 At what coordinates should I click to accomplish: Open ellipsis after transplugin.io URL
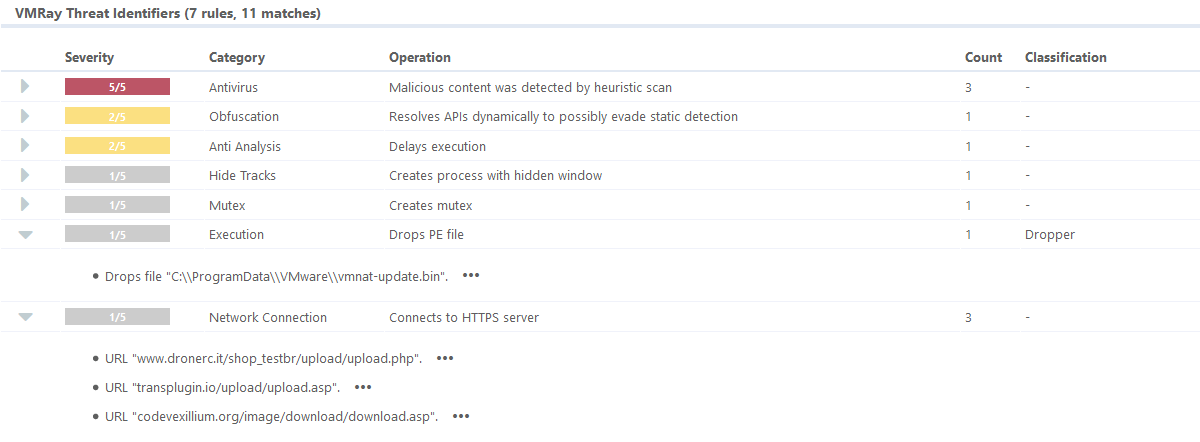(x=363, y=387)
